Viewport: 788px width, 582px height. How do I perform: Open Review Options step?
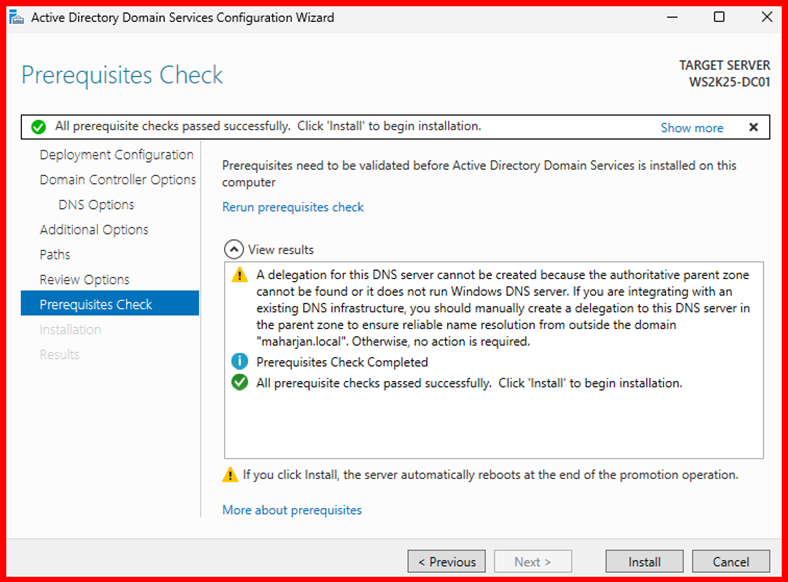(84, 280)
